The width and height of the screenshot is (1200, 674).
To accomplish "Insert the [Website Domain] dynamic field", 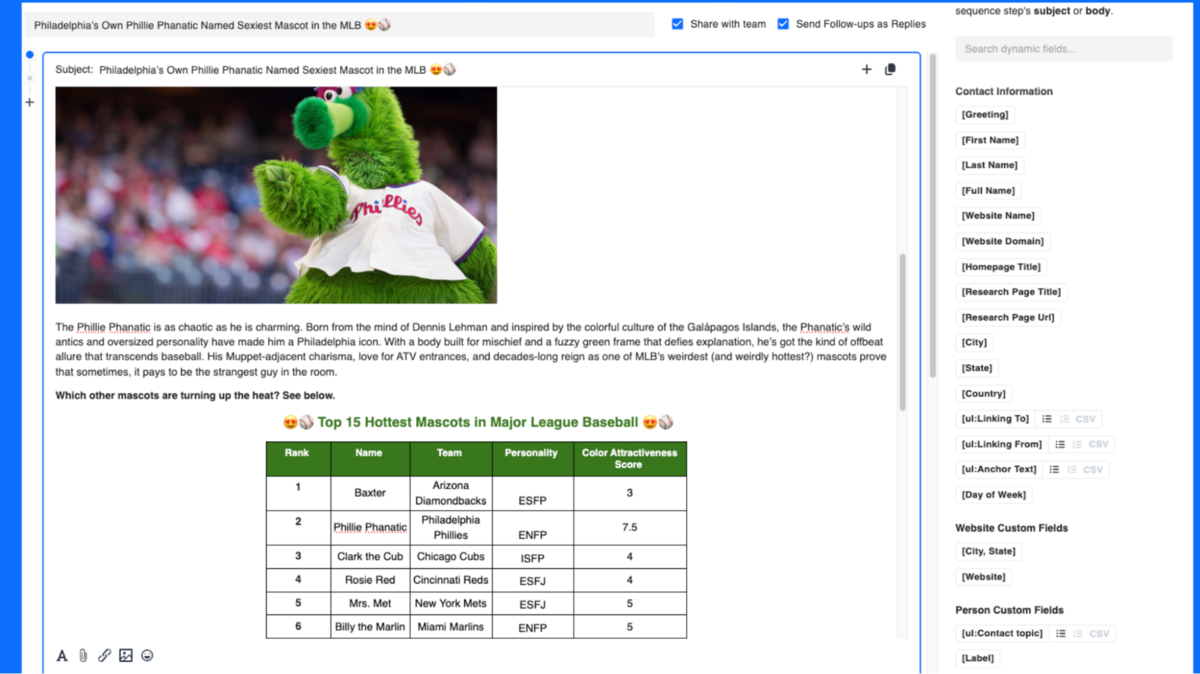I will [x=1003, y=241].
